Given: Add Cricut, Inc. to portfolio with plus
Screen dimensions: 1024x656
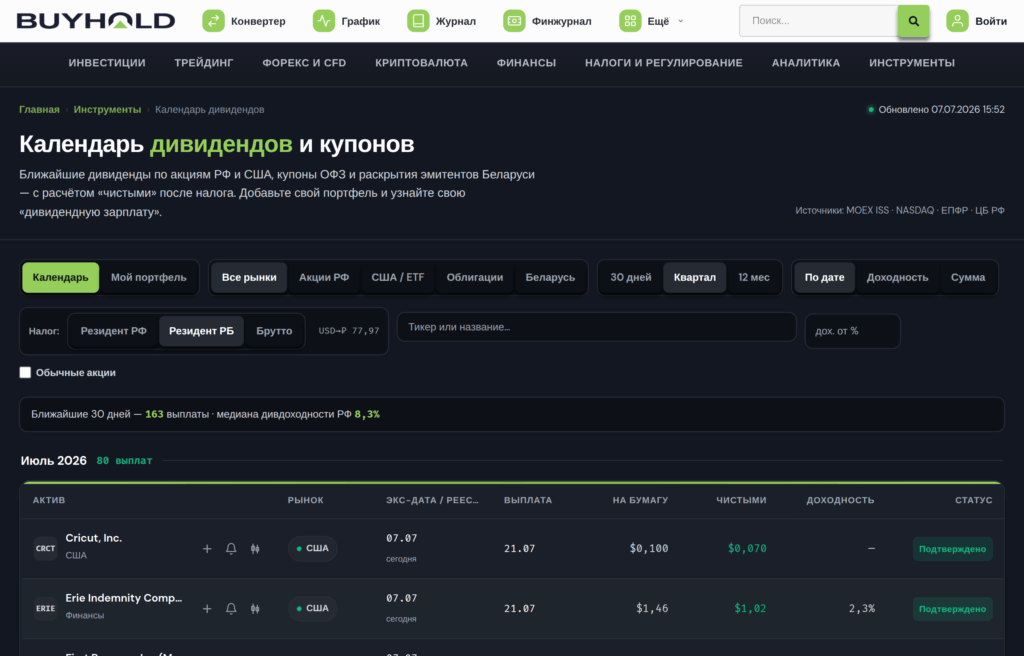Looking at the screenshot, I should point(207,549).
